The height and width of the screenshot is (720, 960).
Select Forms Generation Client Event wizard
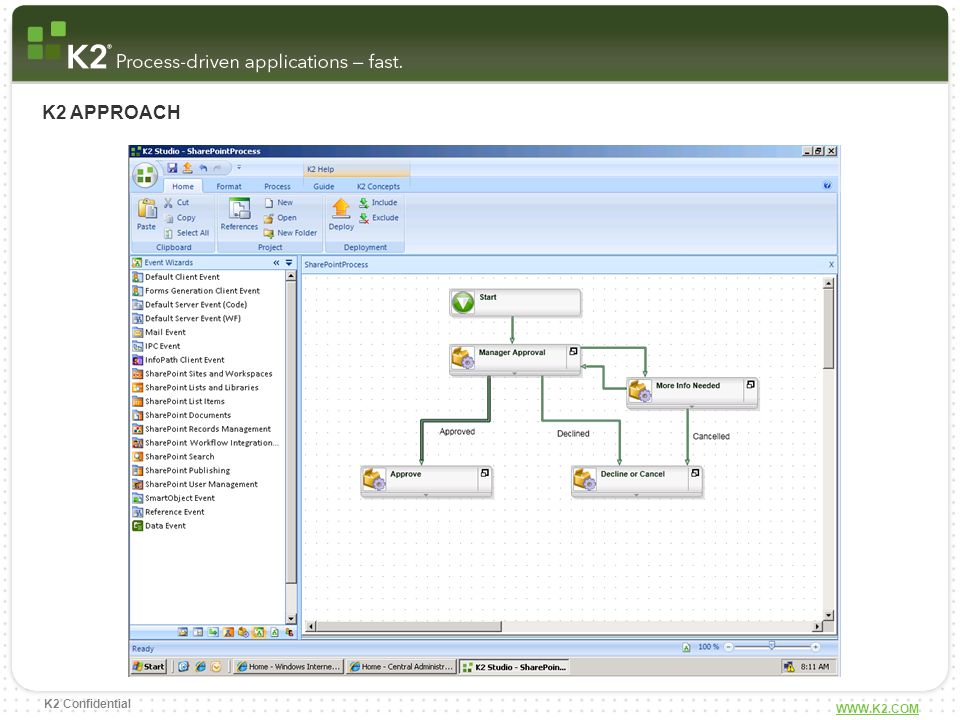[196, 291]
